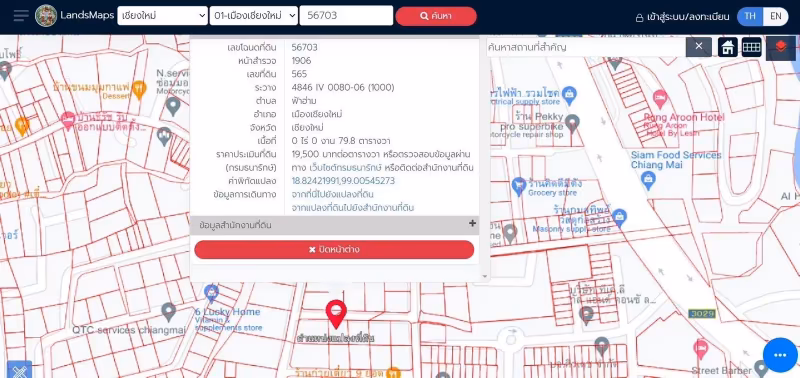
Task: Click เข้าสู่ระบบ/ลงทะเบียน login link
Action: click(x=682, y=17)
